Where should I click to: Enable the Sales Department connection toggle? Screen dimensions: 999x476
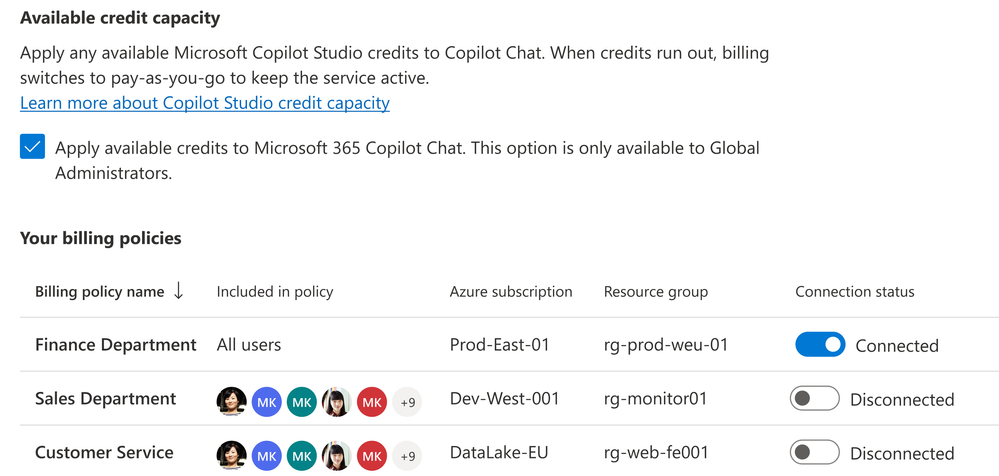click(814, 399)
